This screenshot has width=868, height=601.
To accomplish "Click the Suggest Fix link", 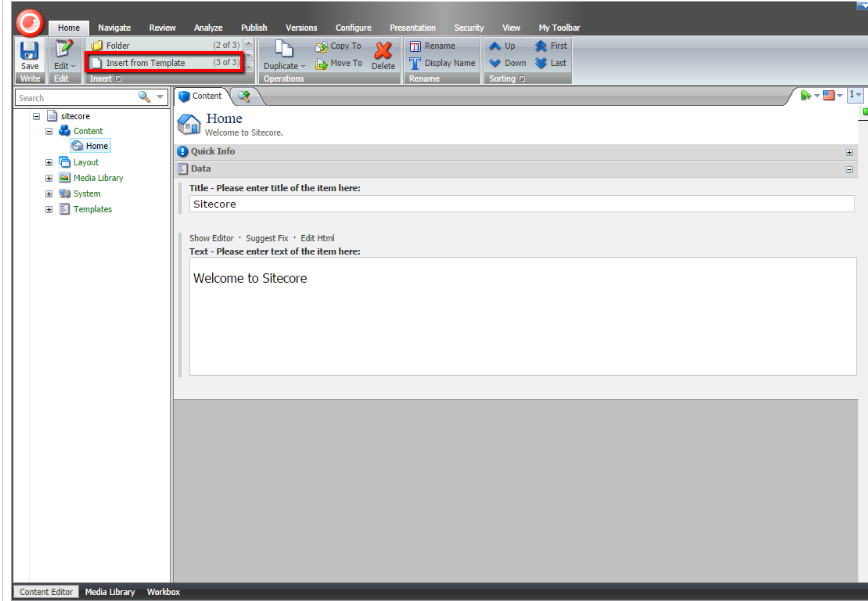I will point(267,239).
